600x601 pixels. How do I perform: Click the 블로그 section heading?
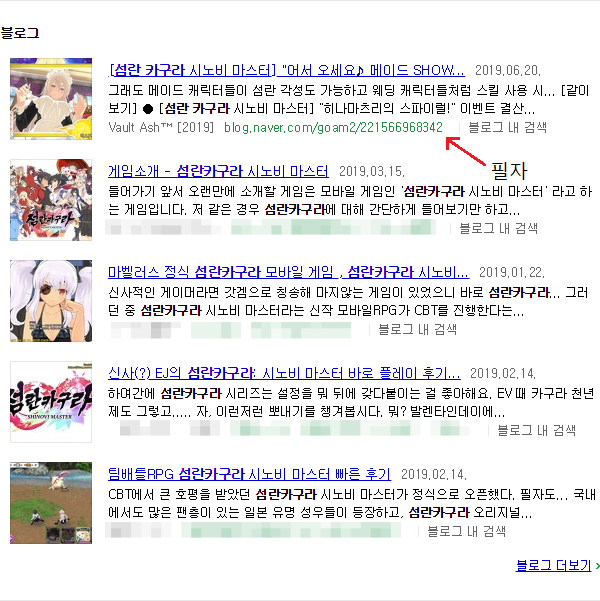[x=20, y=33]
